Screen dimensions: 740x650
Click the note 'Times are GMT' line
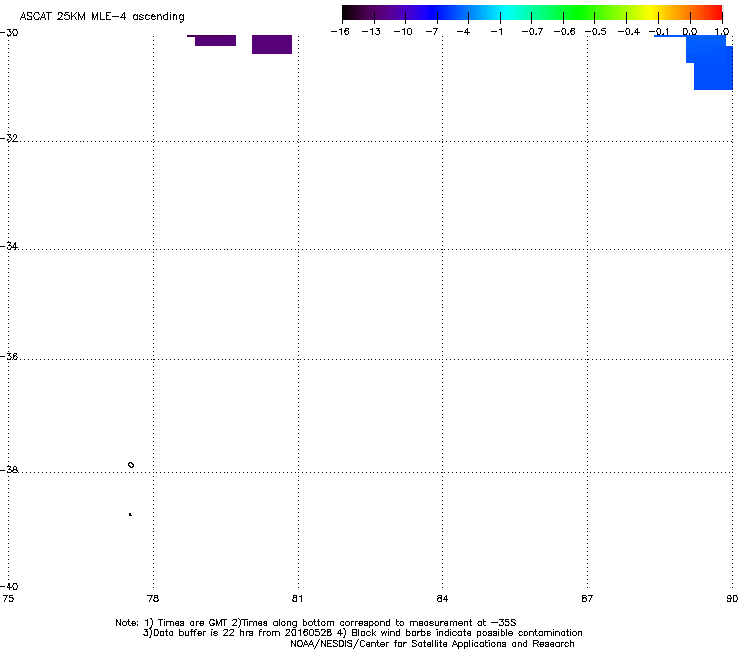316,623
